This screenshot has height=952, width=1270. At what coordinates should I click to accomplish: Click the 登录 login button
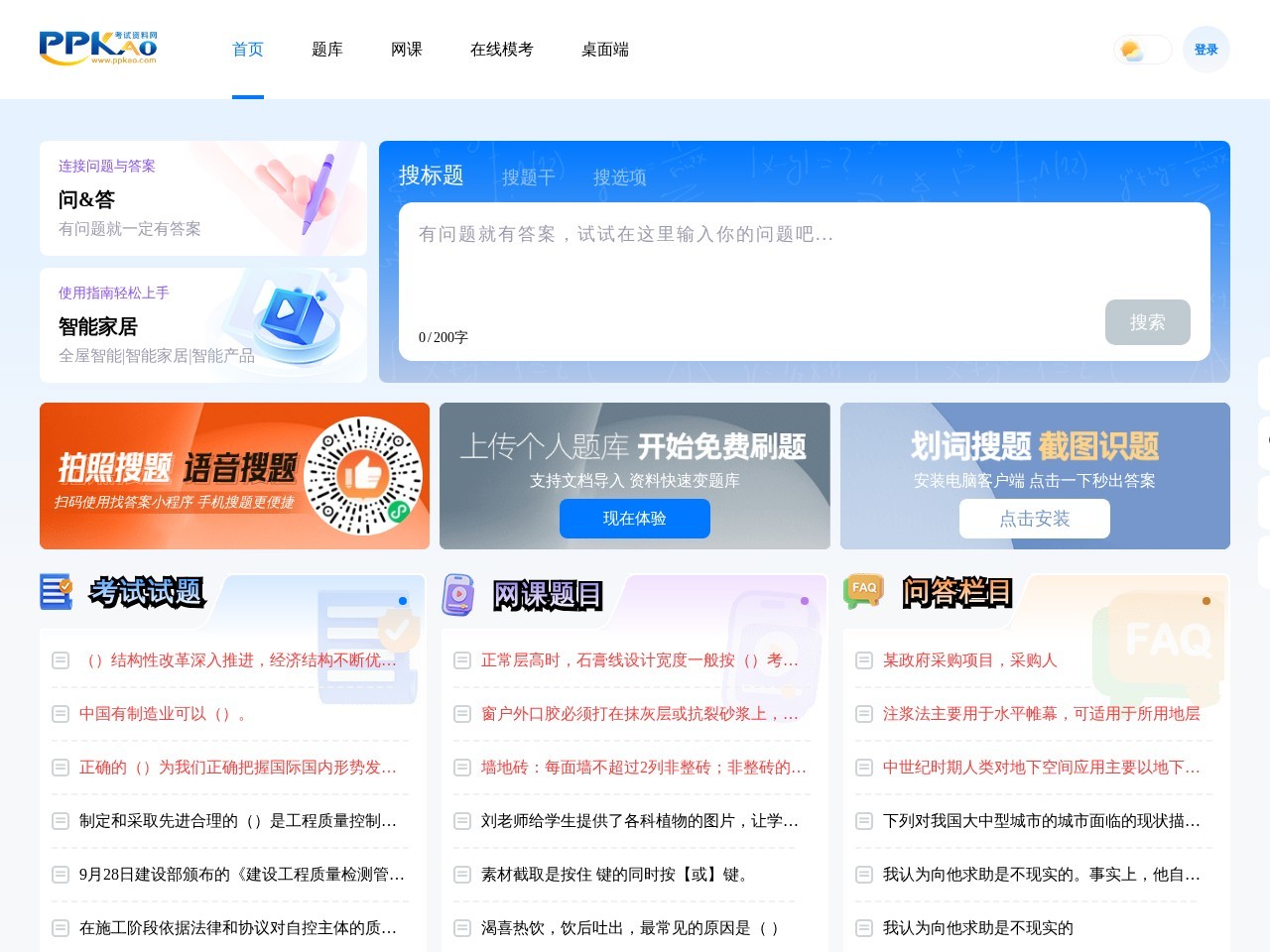coord(1206,50)
